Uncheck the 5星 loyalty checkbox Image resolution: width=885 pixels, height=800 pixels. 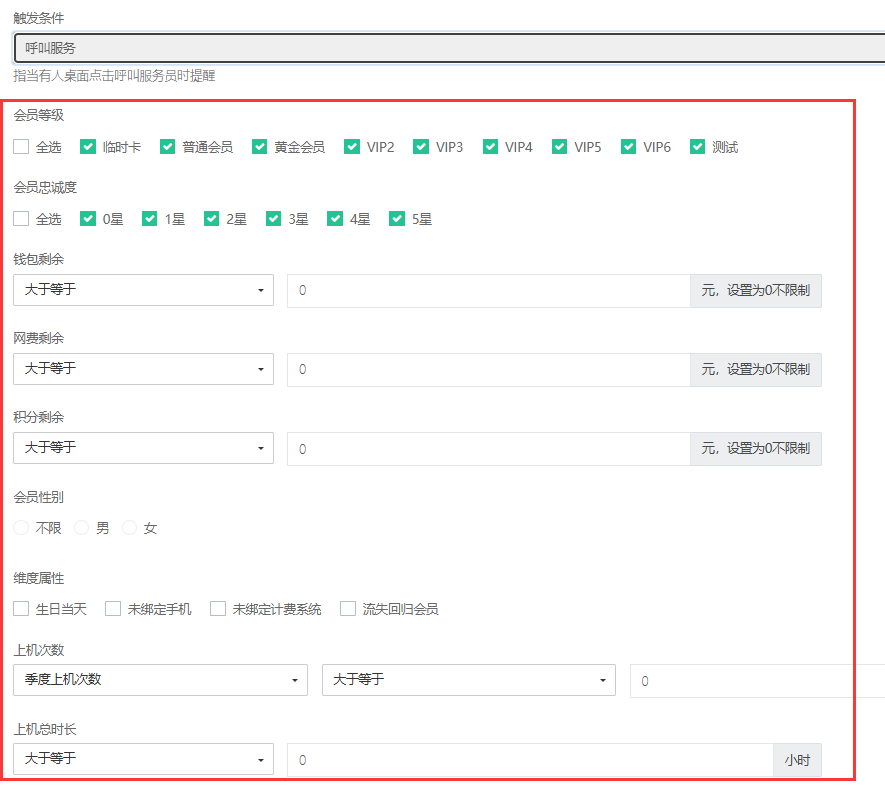click(x=397, y=218)
